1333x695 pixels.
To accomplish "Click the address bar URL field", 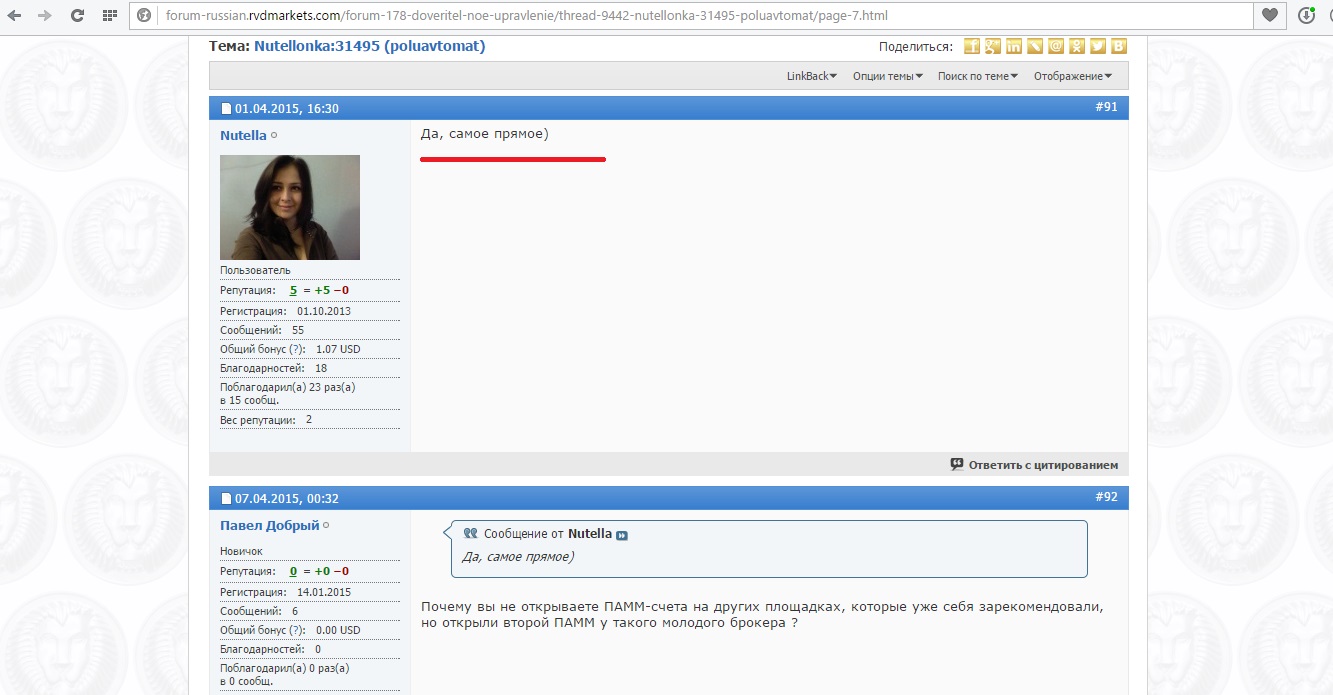I will pos(700,16).
